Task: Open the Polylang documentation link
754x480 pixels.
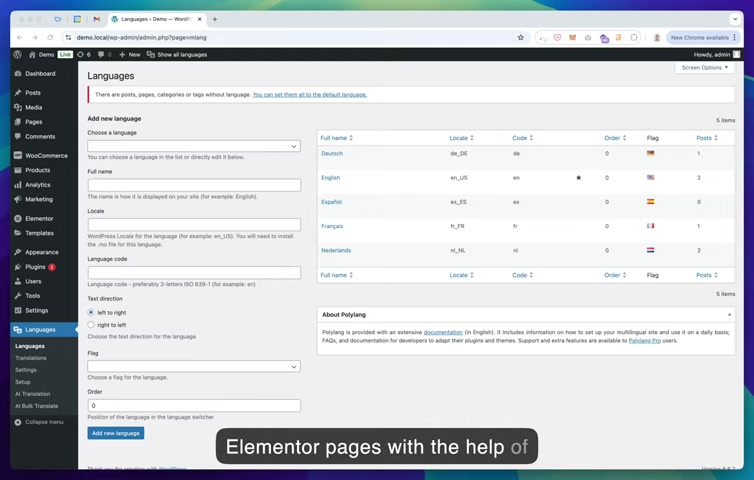Action: pyautogui.click(x=443, y=332)
